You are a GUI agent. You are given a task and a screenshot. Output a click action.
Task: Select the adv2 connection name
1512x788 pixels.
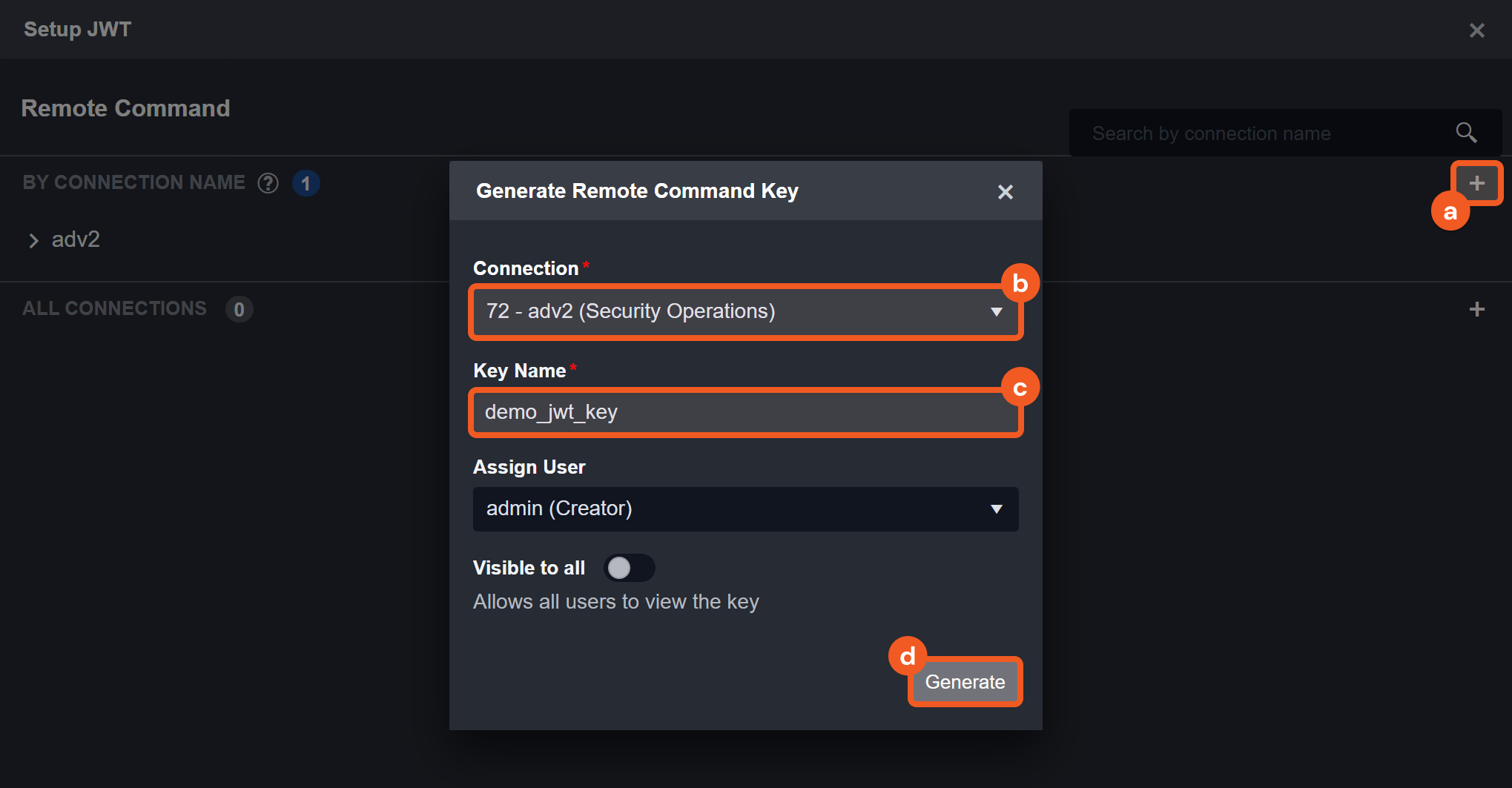click(76, 239)
